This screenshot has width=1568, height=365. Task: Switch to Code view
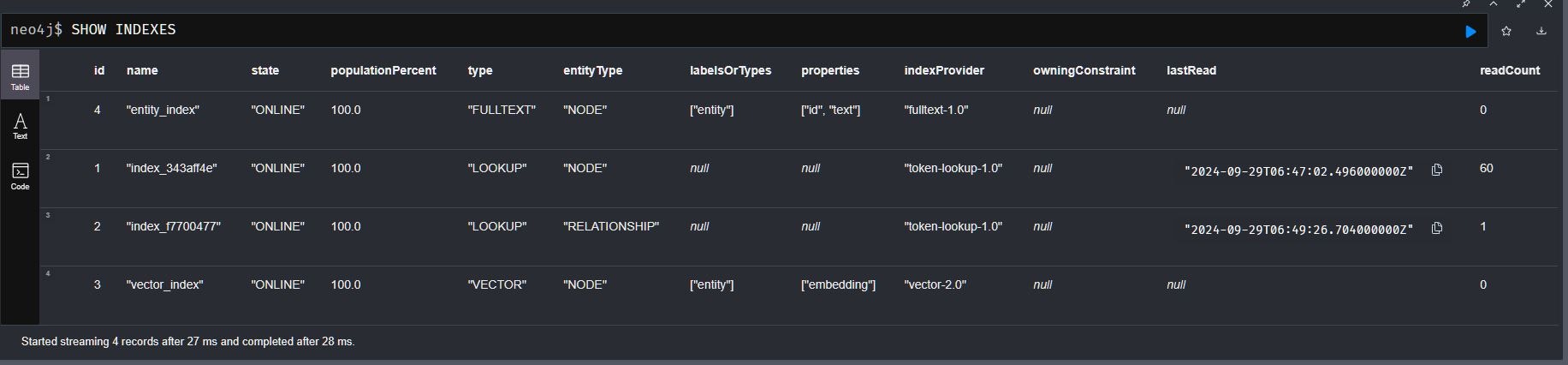click(20, 176)
